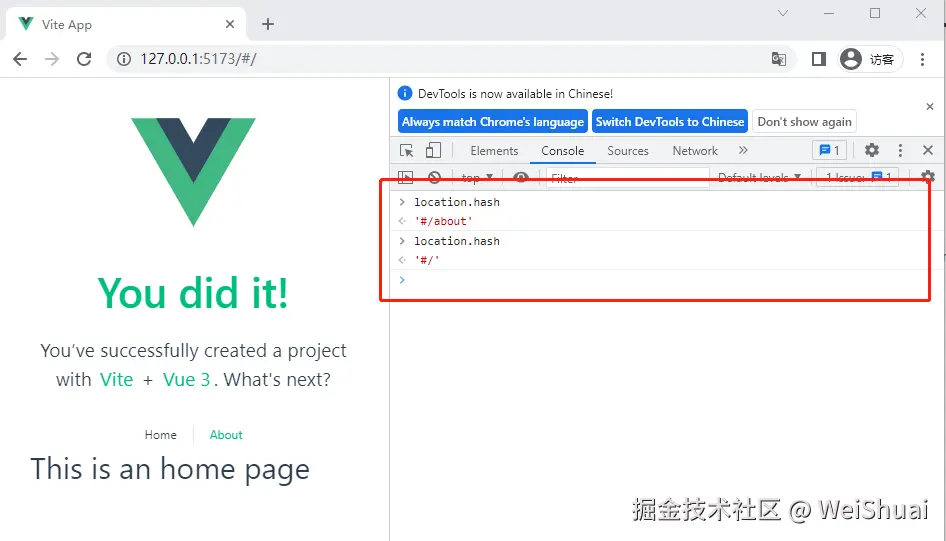Switch to the Network tab
The width and height of the screenshot is (946, 541).
point(695,151)
